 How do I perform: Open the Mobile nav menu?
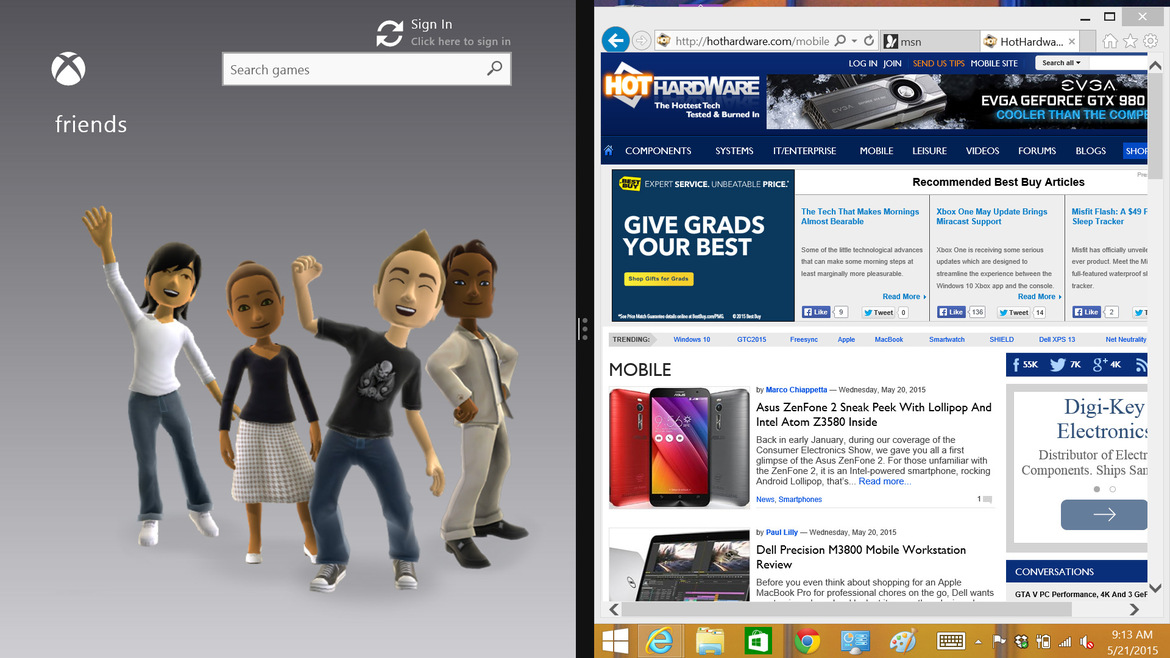pyautogui.click(x=876, y=151)
